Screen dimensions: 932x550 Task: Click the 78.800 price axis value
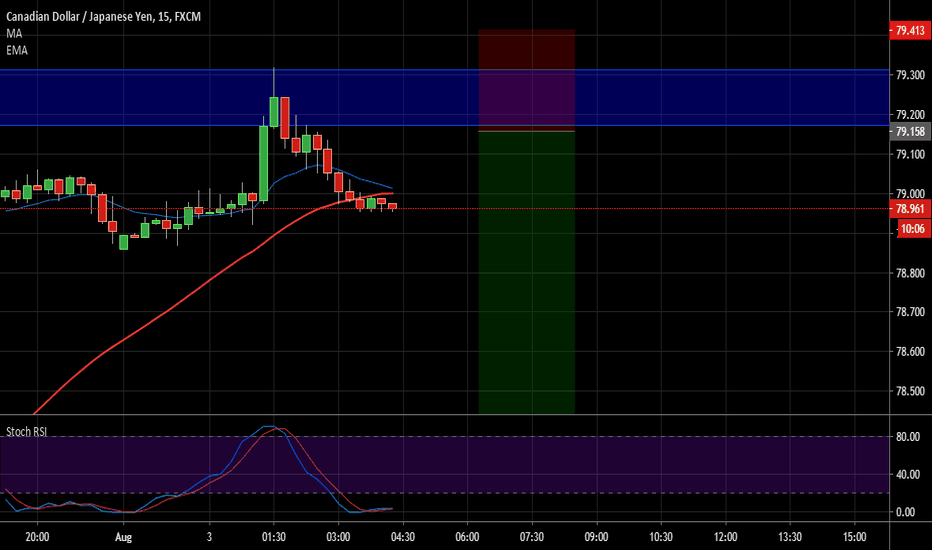(910, 273)
